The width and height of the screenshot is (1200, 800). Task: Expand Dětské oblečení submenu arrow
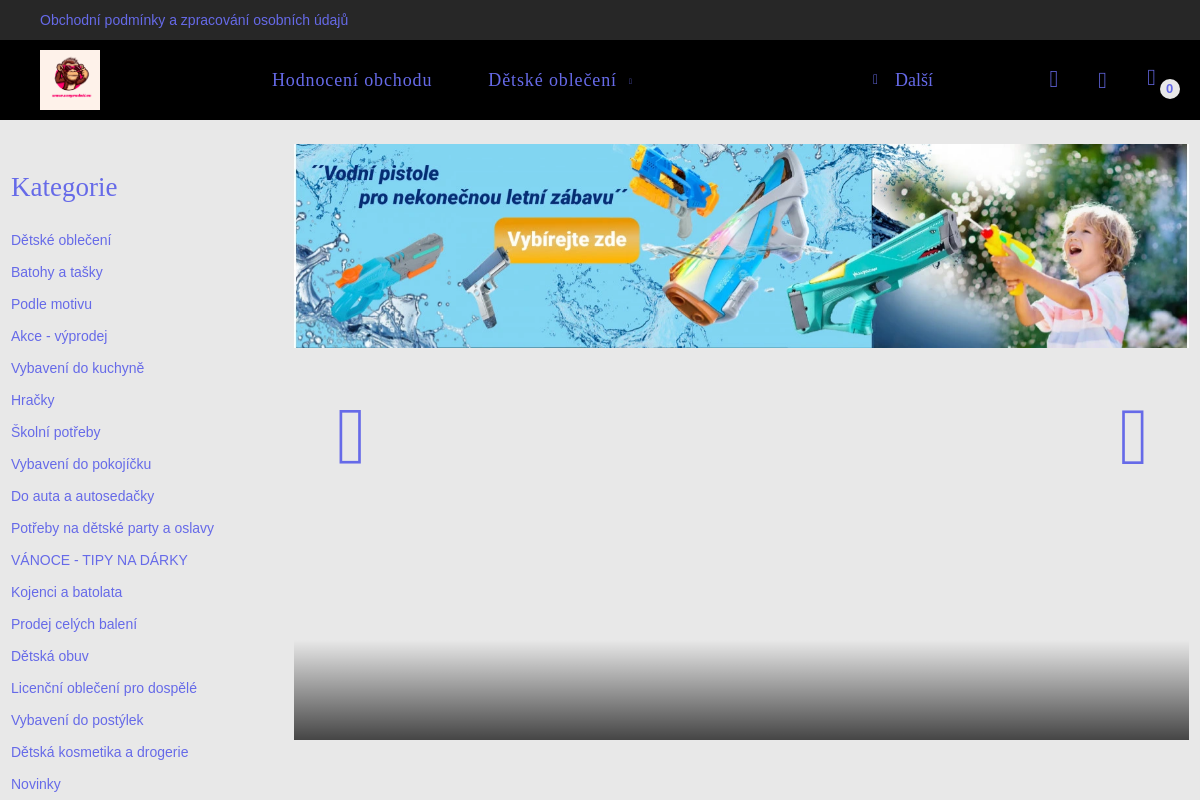(x=630, y=81)
